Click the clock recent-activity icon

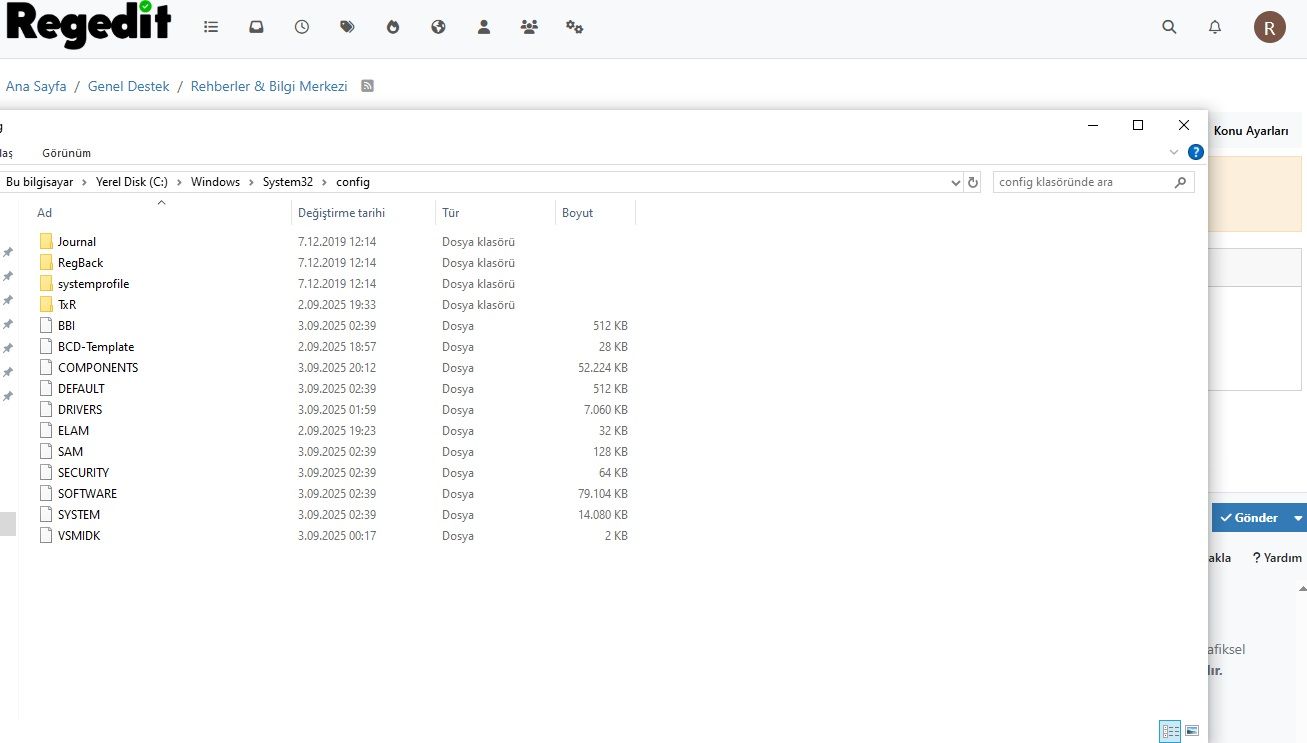tap(302, 27)
